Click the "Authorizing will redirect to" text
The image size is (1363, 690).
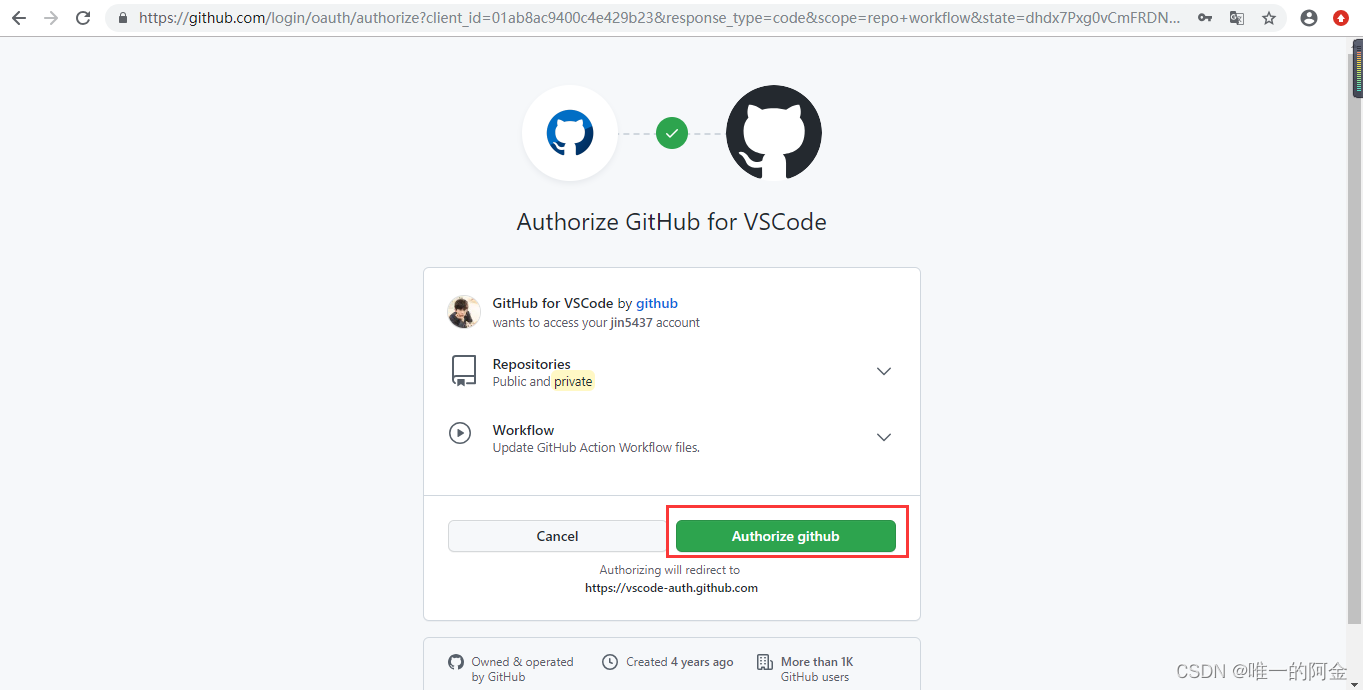(x=670, y=570)
